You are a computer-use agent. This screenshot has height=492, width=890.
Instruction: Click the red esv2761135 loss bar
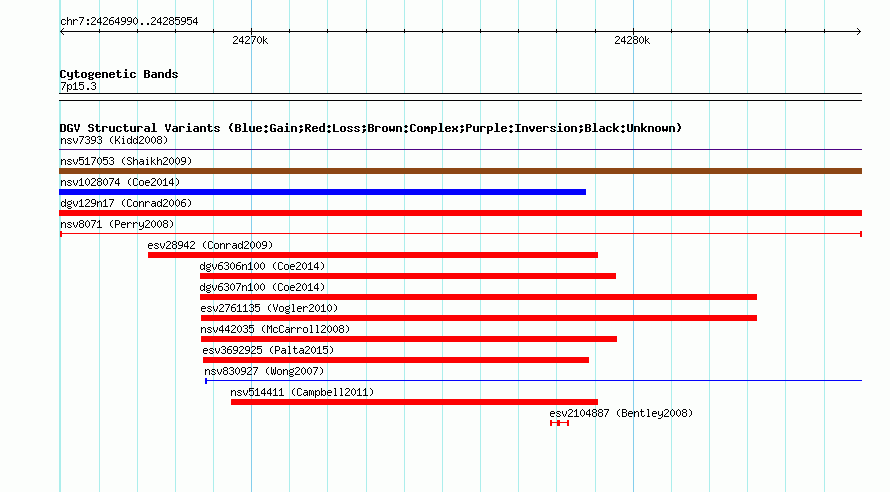coord(478,318)
